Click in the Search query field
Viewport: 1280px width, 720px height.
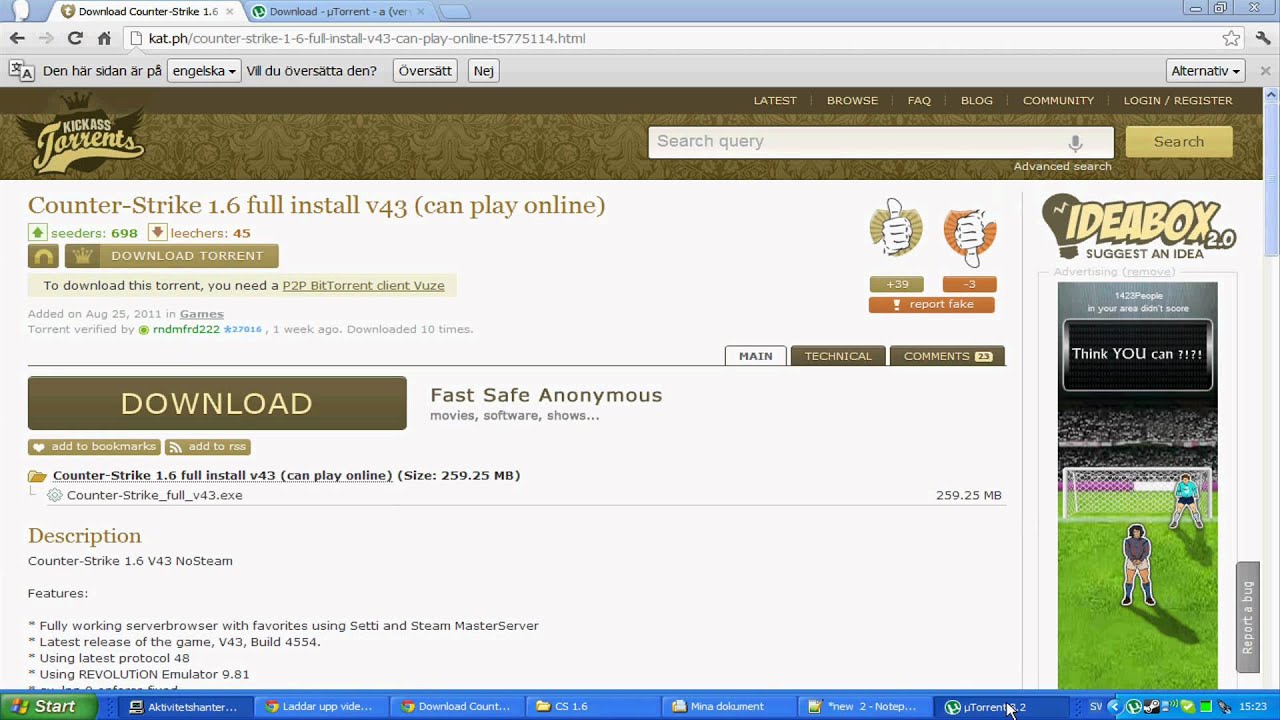[881, 142]
